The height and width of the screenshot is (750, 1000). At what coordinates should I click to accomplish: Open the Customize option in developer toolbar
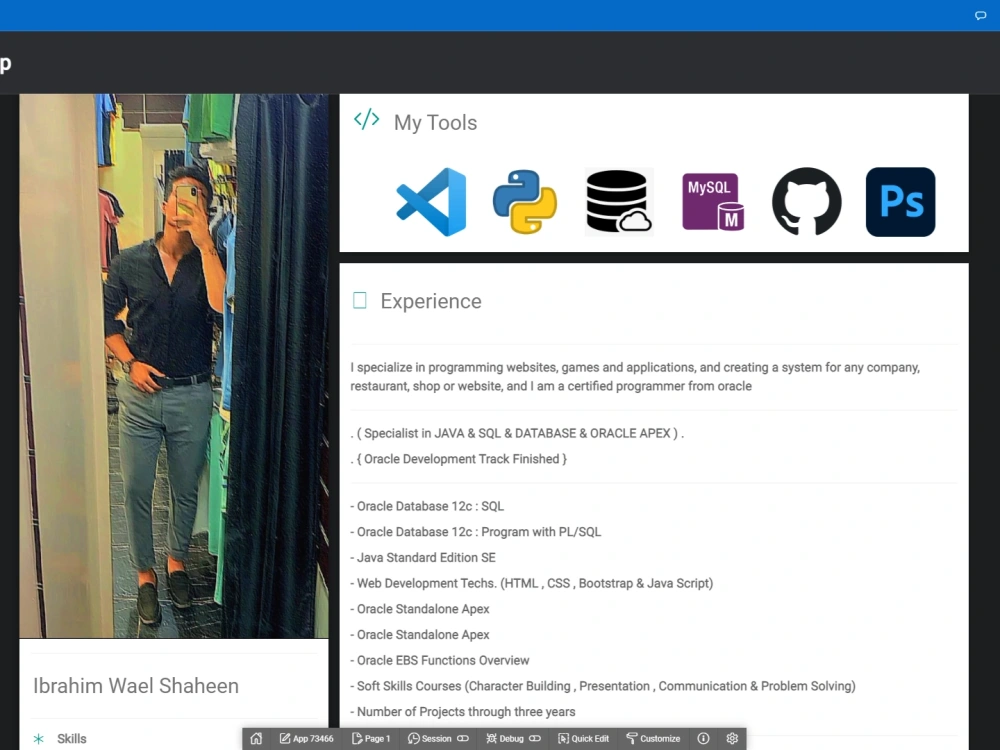[x=653, y=739]
